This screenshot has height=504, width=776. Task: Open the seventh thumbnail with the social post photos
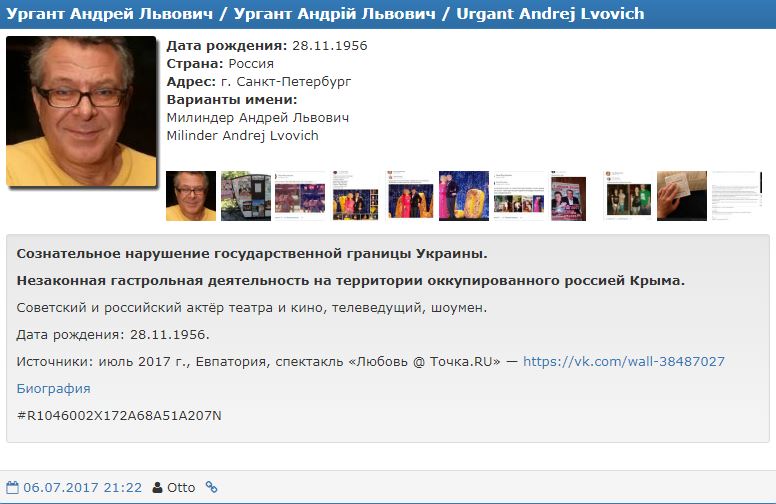[x=519, y=196]
